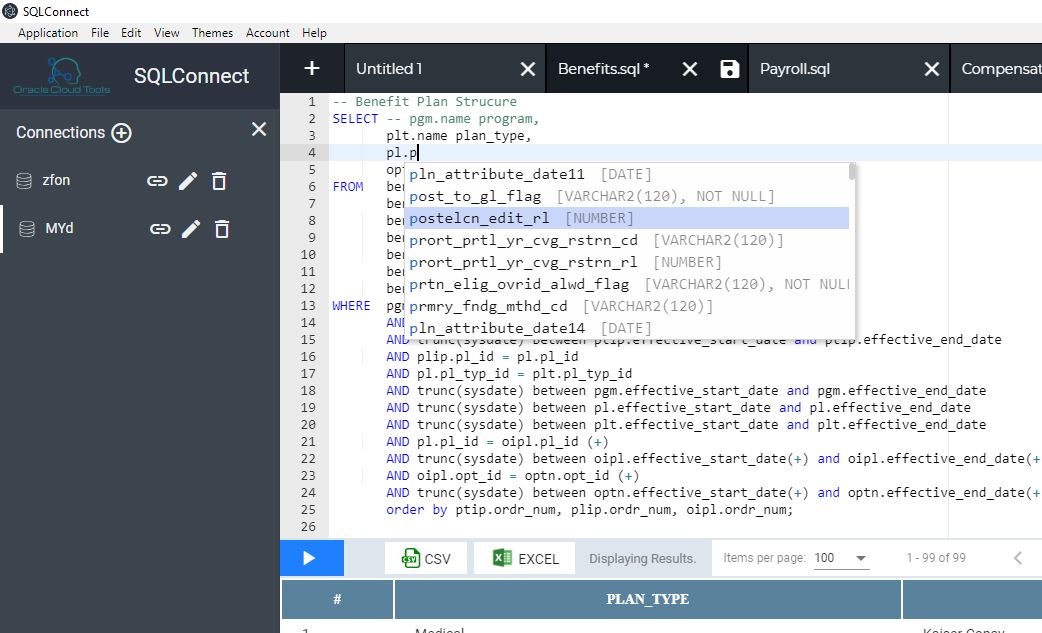Click the Oracle Cloud Tools logo
Viewport: 1042px width, 633px height.
pos(62,76)
